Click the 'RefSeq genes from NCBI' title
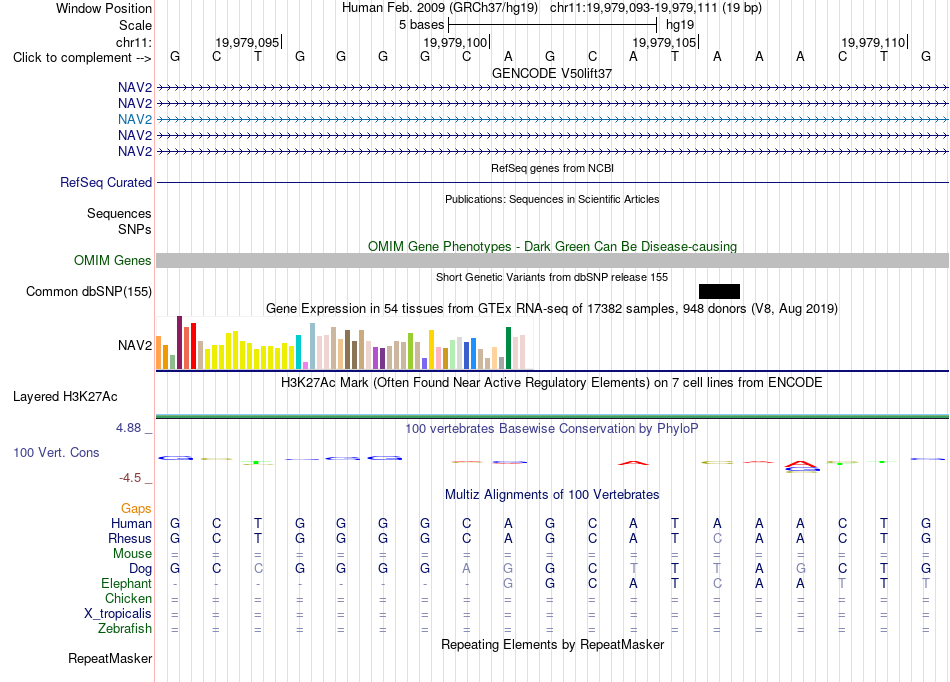Image resolution: width=950 pixels, height=682 pixels. (552, 168)
